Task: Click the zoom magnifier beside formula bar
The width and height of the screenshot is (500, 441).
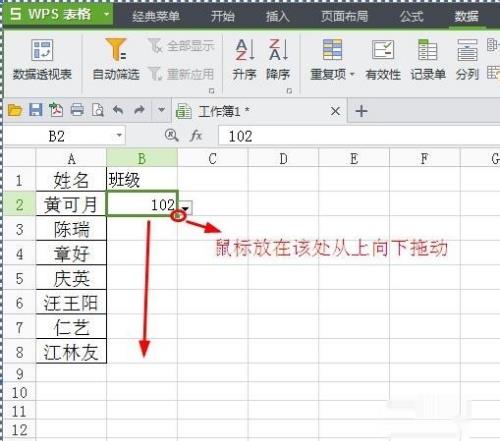Action: click(171, 135)
